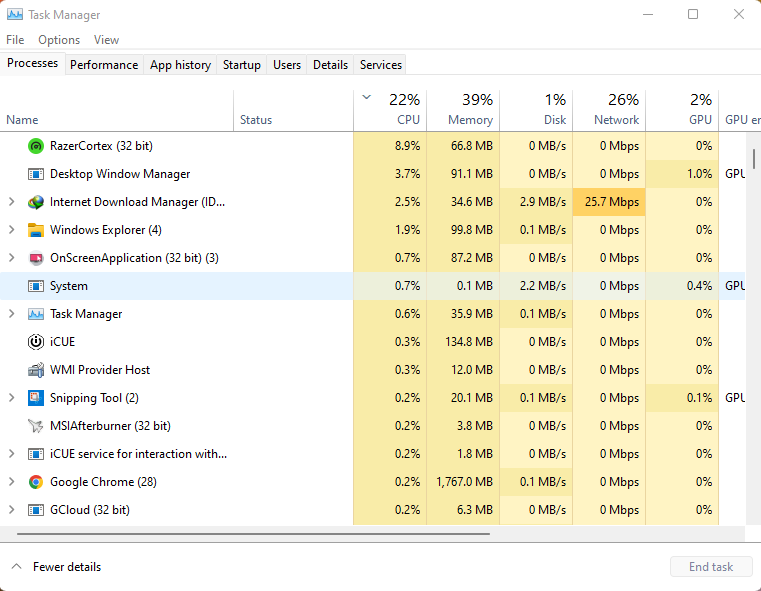761x591 pixels.
Task: Click the System process icon
Action: 36,286
